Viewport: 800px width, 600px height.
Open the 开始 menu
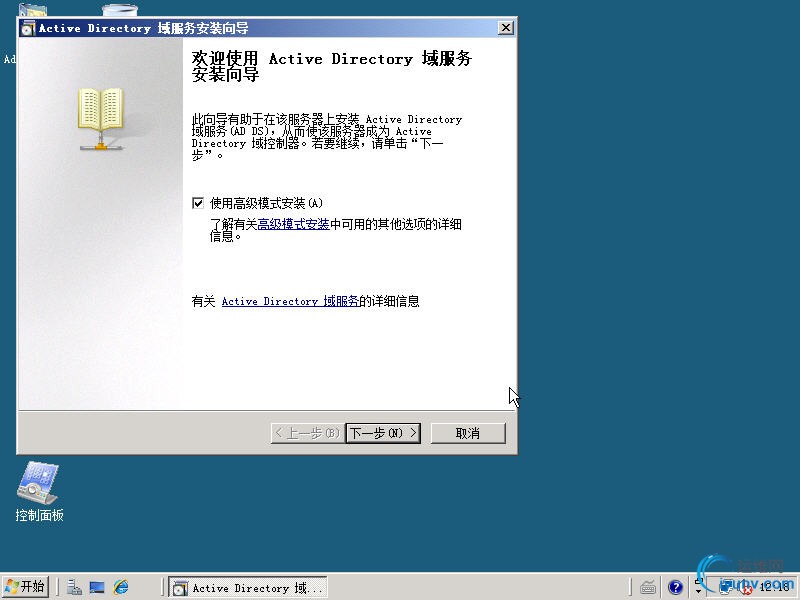(x=26, y=586)
